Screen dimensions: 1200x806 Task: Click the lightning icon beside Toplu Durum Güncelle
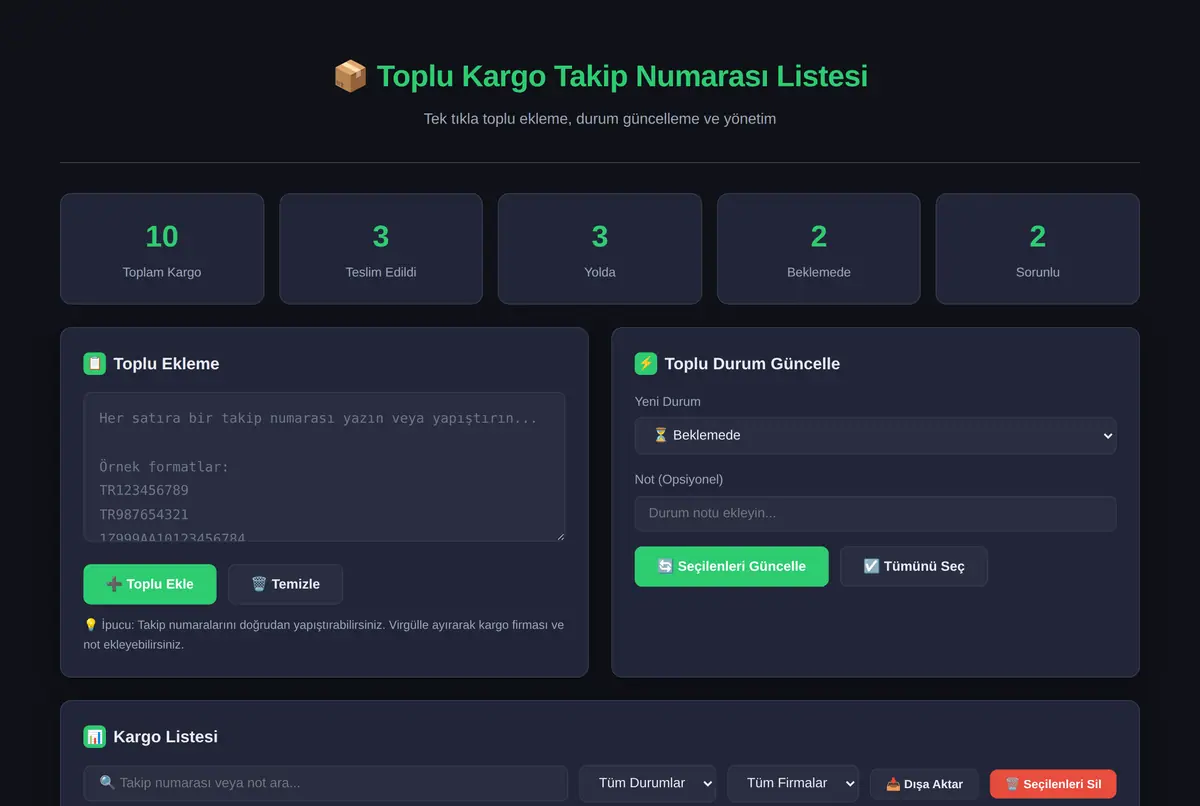[646, 364]
